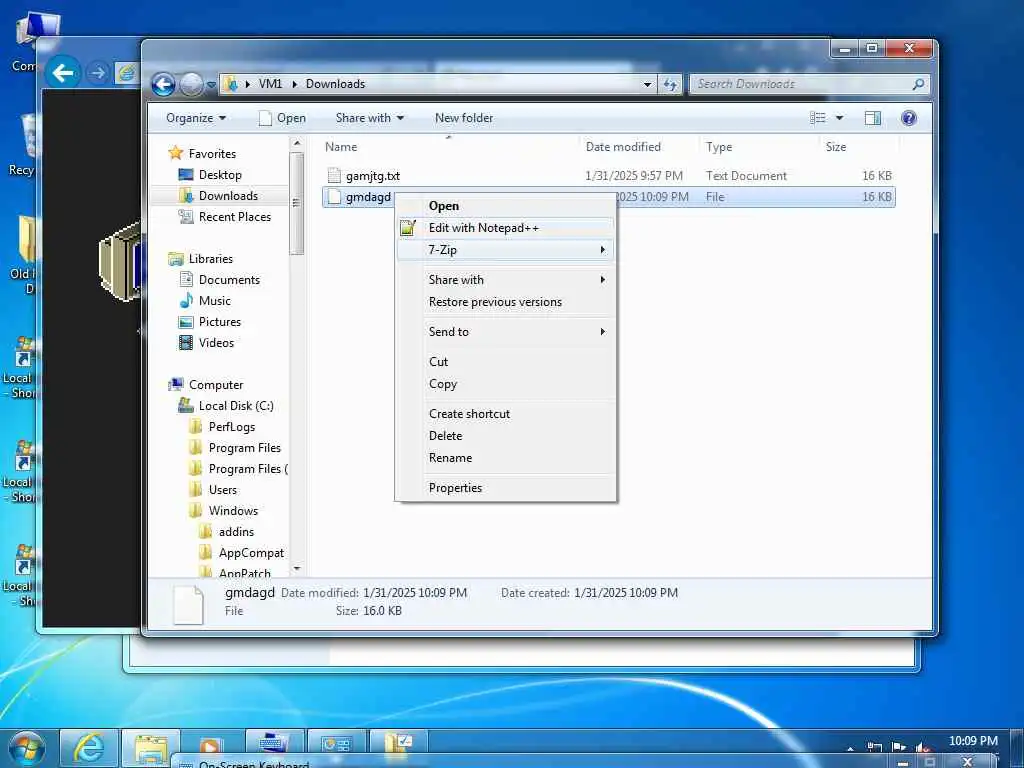Select Libraries in navigation pane

[210, 259]
